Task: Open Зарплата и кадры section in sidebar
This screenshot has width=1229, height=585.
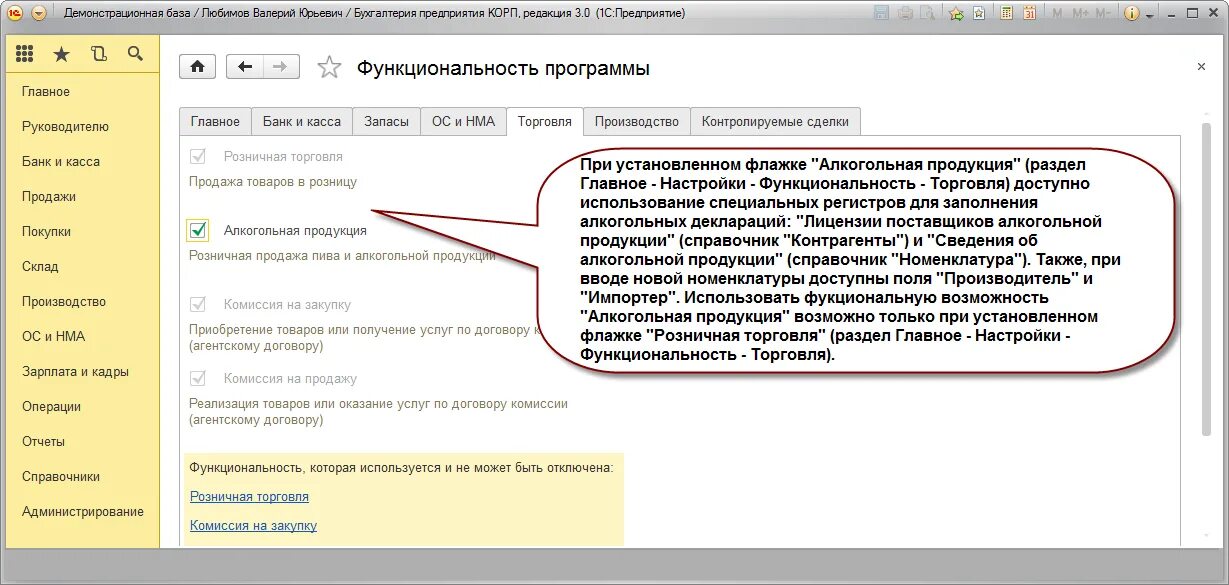Action: pos(75,371)
